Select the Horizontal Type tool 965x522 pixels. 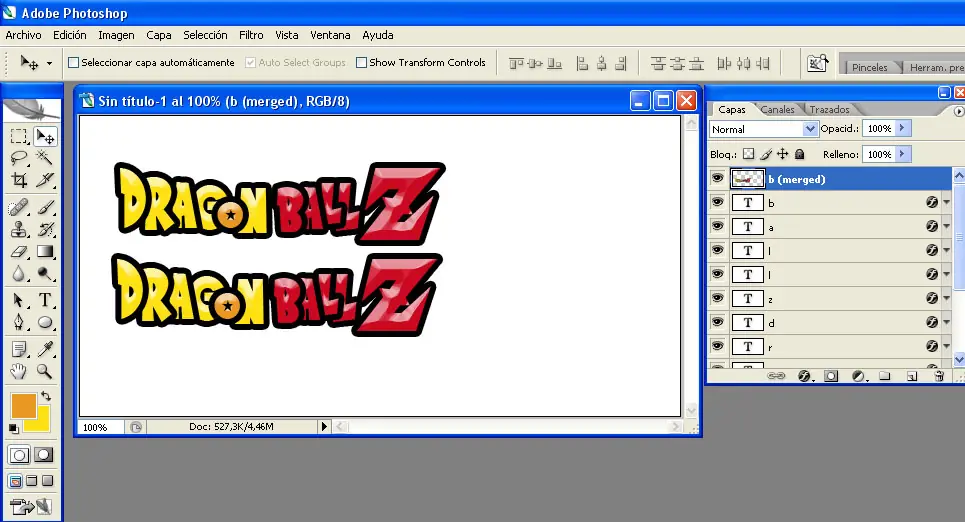(45, 300)
